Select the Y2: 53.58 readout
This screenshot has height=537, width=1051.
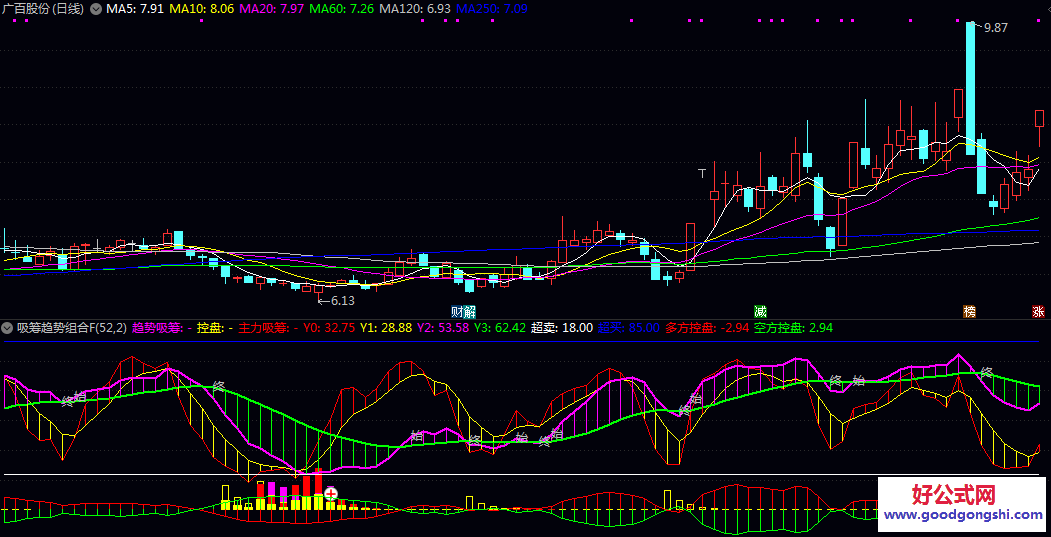442,328
